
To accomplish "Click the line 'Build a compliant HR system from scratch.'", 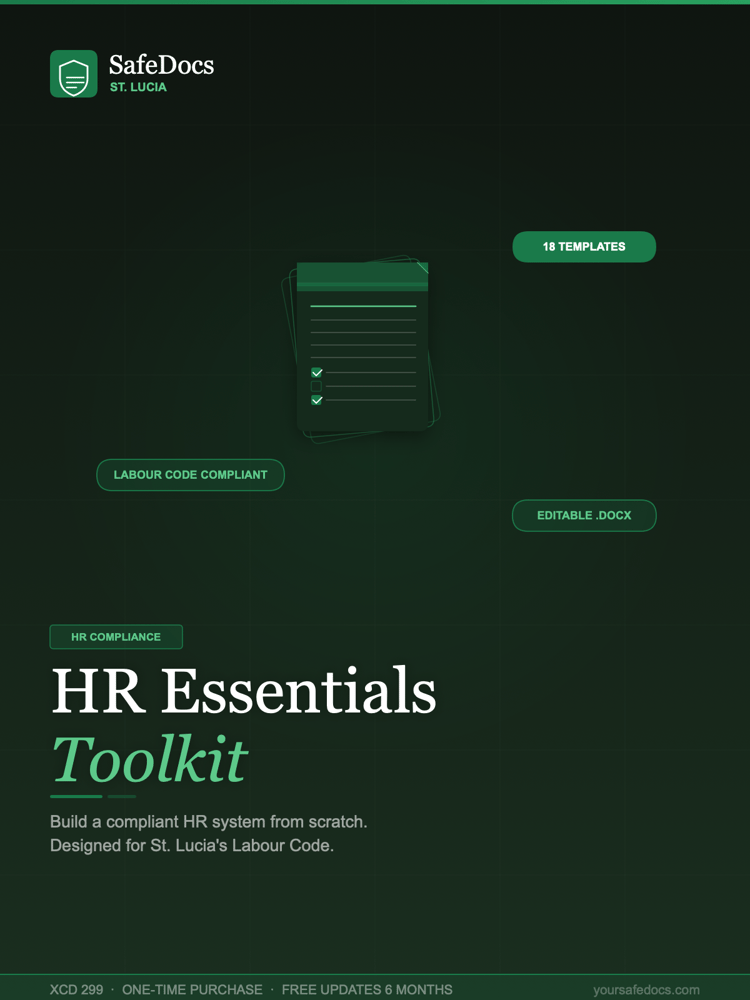I will point(209,821).
